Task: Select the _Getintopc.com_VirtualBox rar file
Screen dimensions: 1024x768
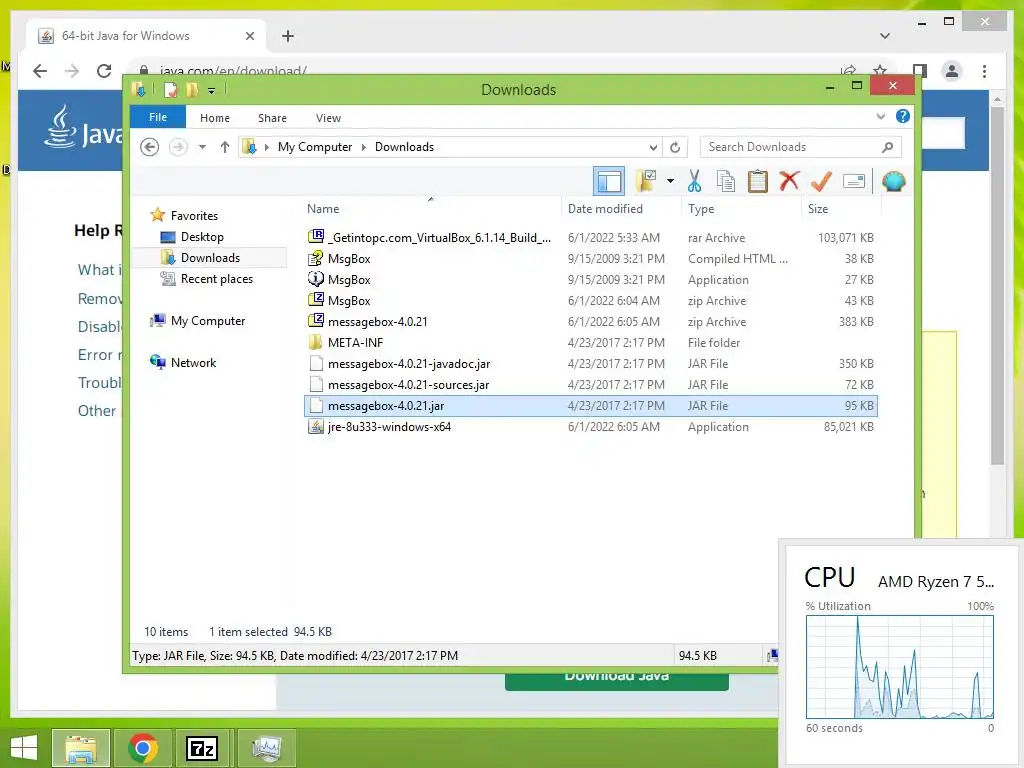Action: pos(591,238)
